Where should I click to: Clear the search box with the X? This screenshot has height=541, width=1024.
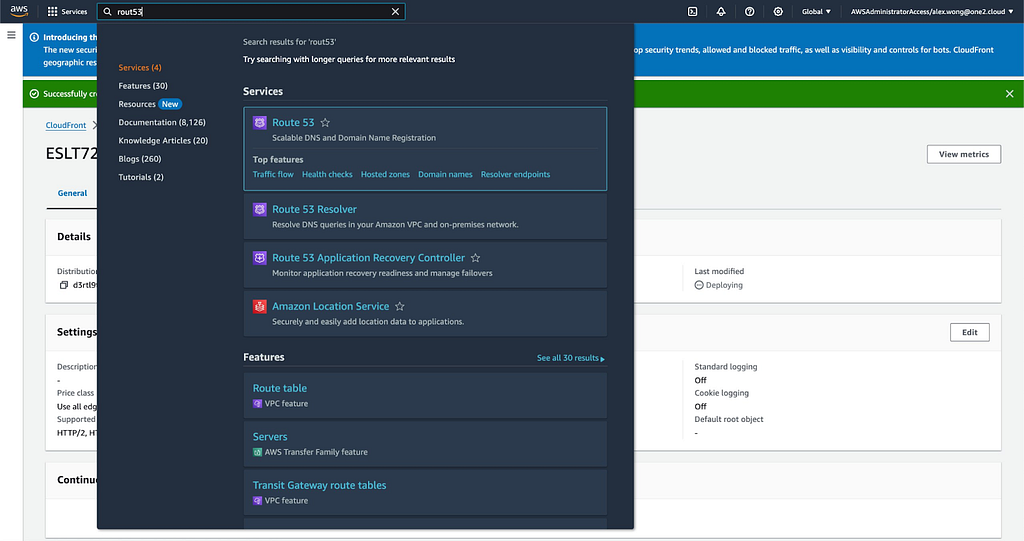pyautogui.click(x=395, y=11)
